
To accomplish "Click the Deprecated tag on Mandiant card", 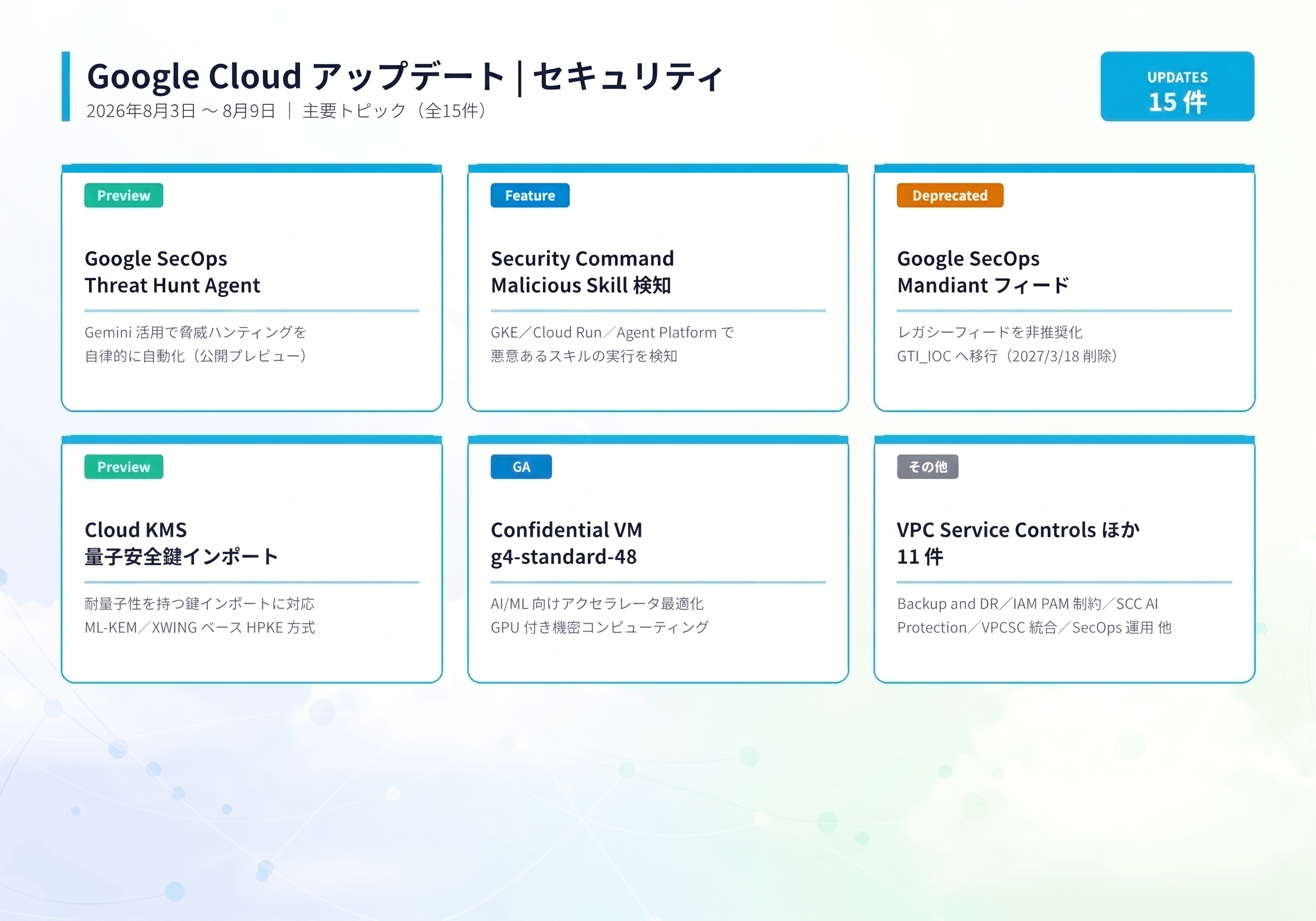I will point(950,195).
